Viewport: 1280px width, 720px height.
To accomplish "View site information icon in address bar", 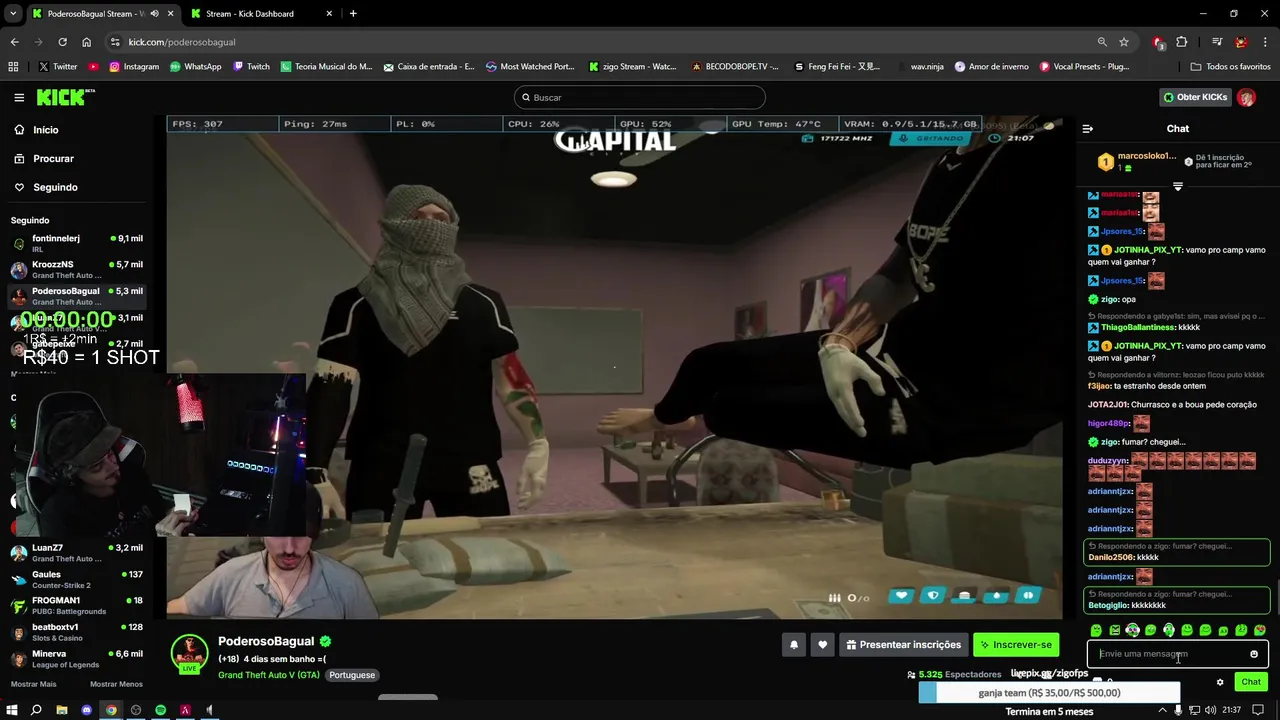I will click(116, 42).
